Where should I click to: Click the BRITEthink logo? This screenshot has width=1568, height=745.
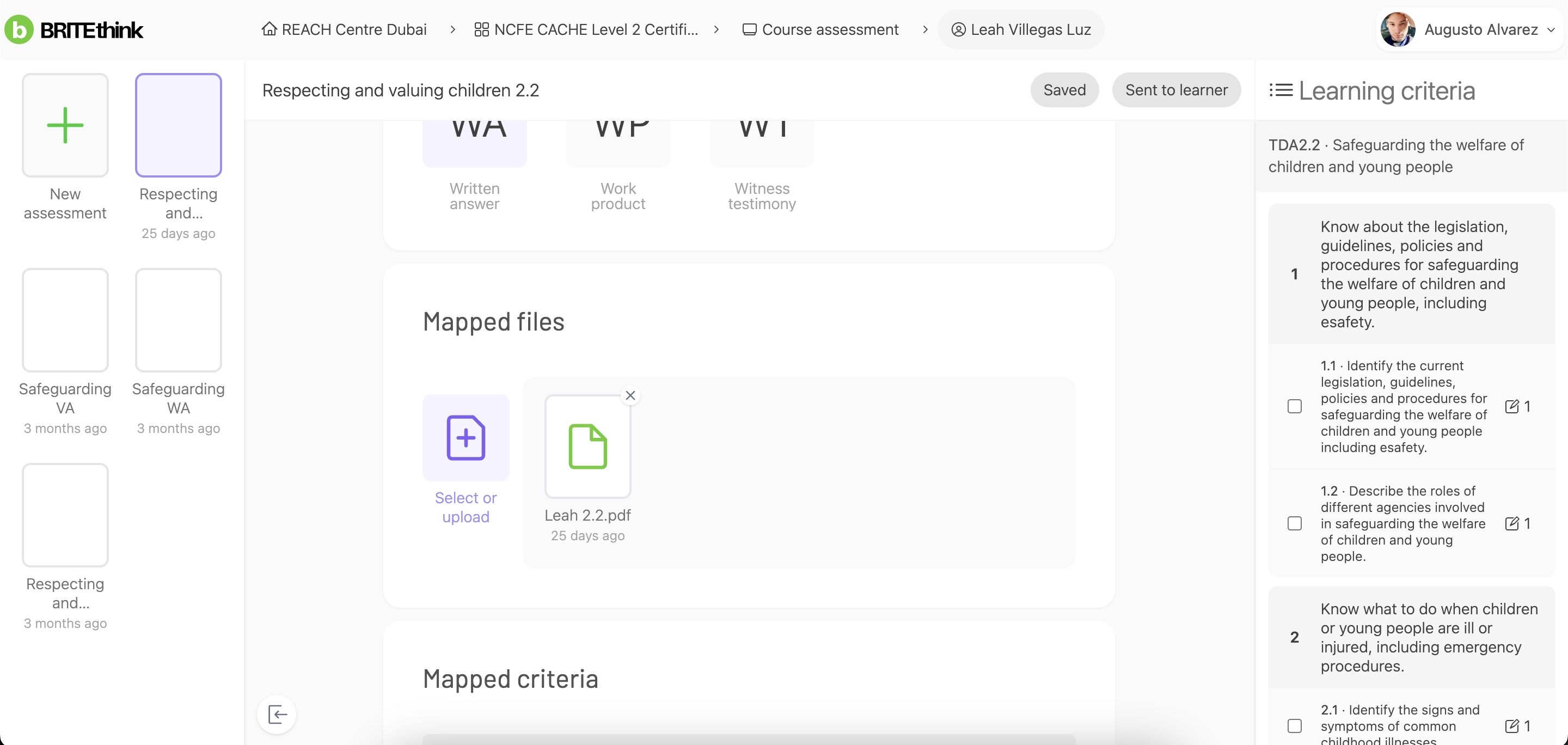coord(73,29)
